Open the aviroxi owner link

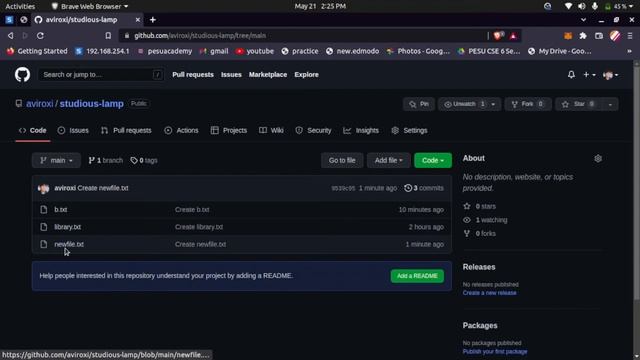pos(40,104)
